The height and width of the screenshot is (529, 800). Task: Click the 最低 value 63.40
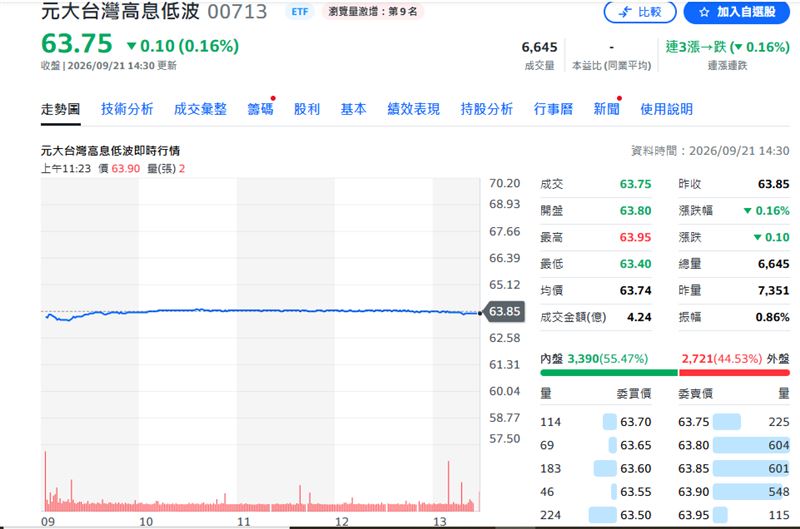(x=635, y=264)
